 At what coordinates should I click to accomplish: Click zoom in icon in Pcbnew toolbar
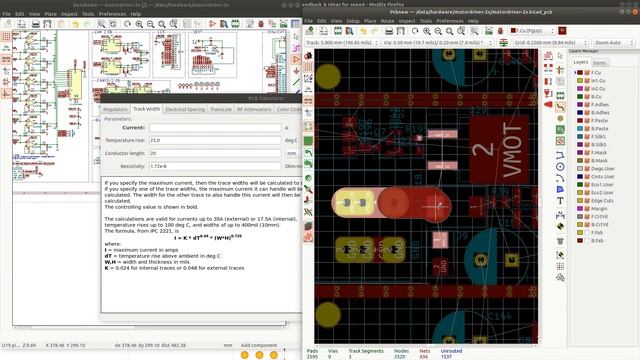427,31
